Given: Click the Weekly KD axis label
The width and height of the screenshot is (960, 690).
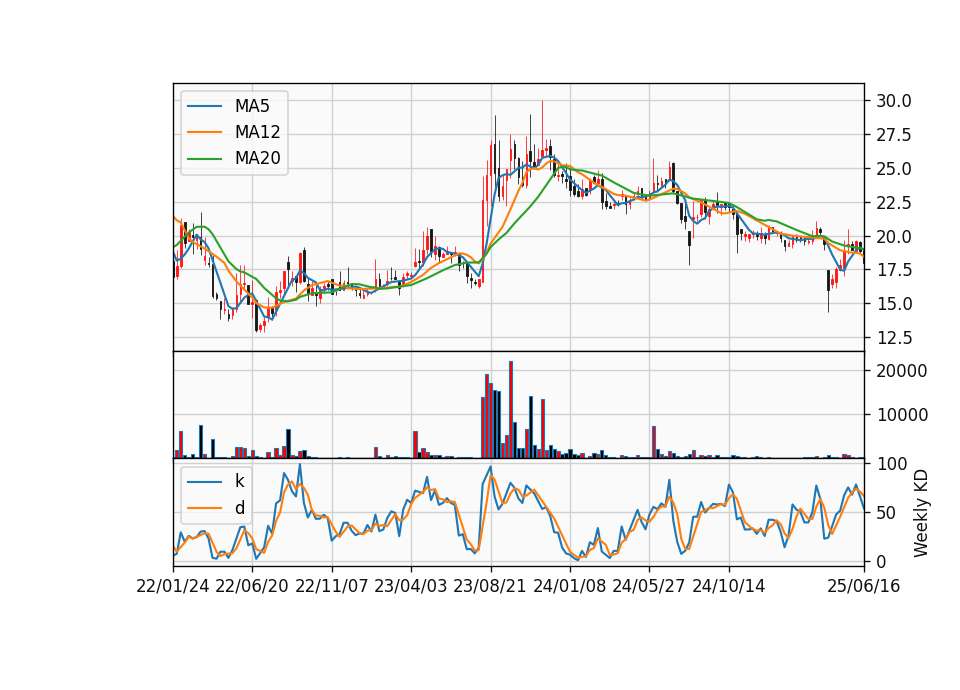Looking at the screenshot, I should [x=921, y=513].
